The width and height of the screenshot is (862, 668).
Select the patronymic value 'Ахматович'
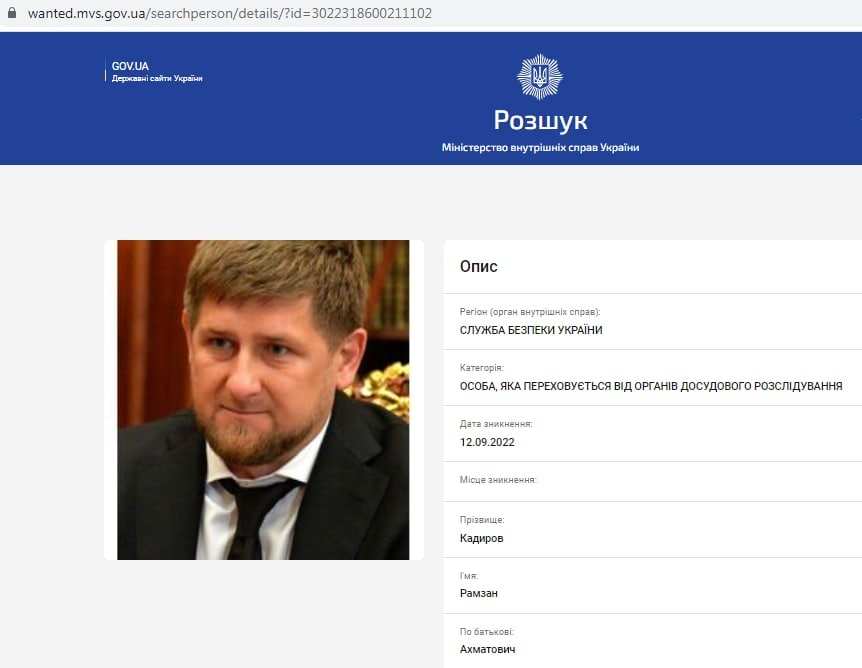(488, 649)
